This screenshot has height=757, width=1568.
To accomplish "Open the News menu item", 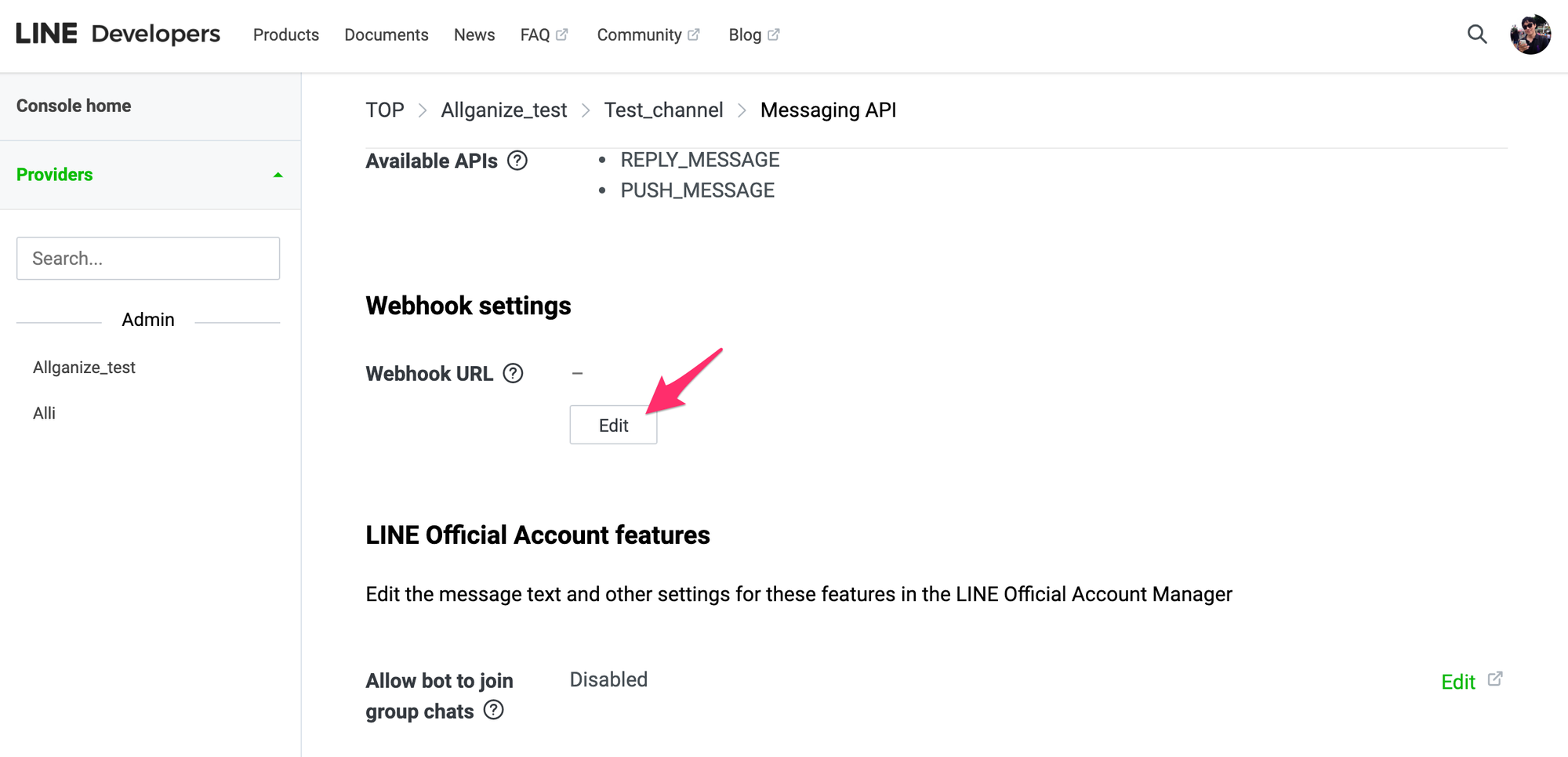I will [x=474, y=34].
